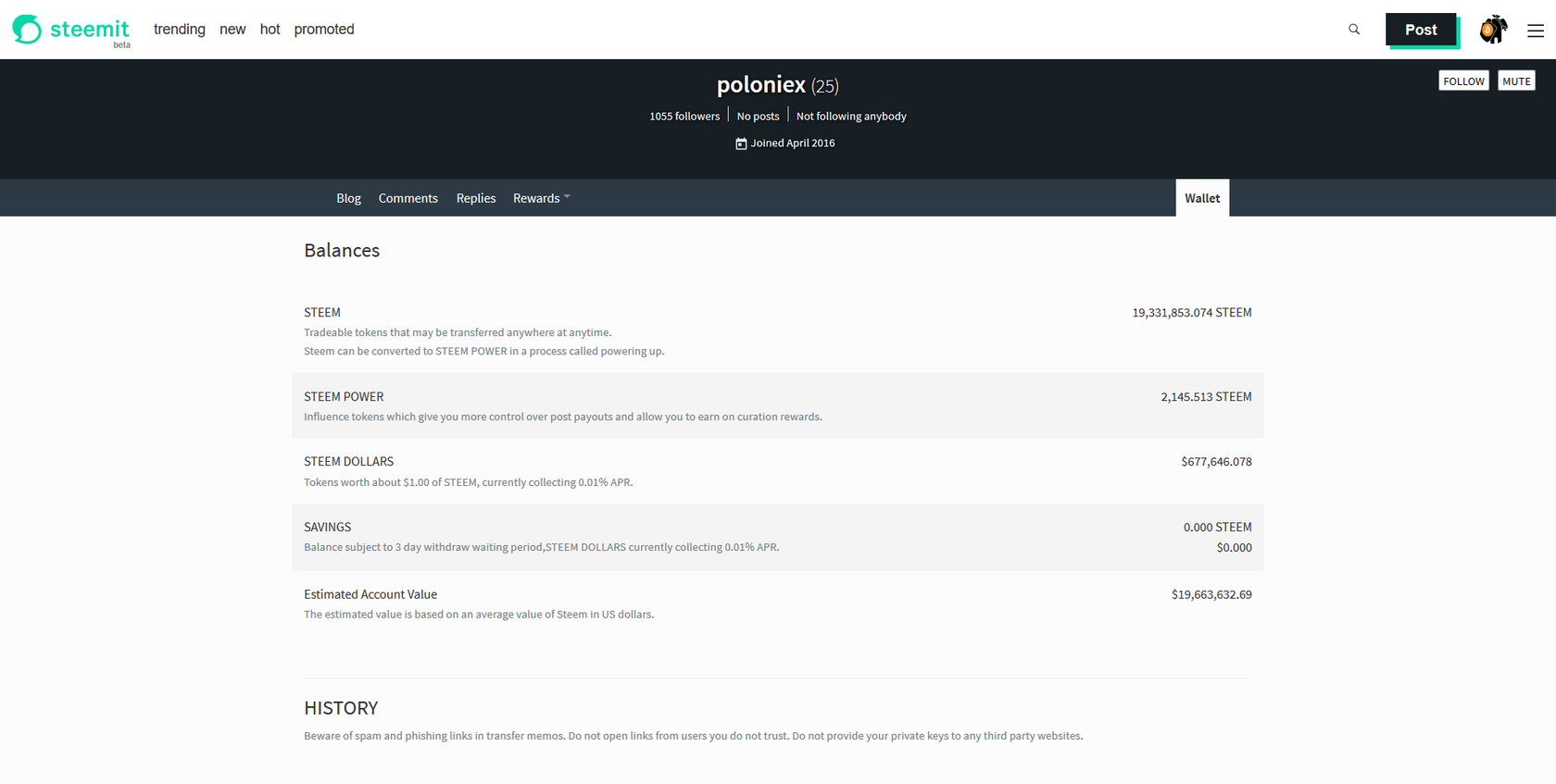
Task: Show hot posts
Action: 270,30
